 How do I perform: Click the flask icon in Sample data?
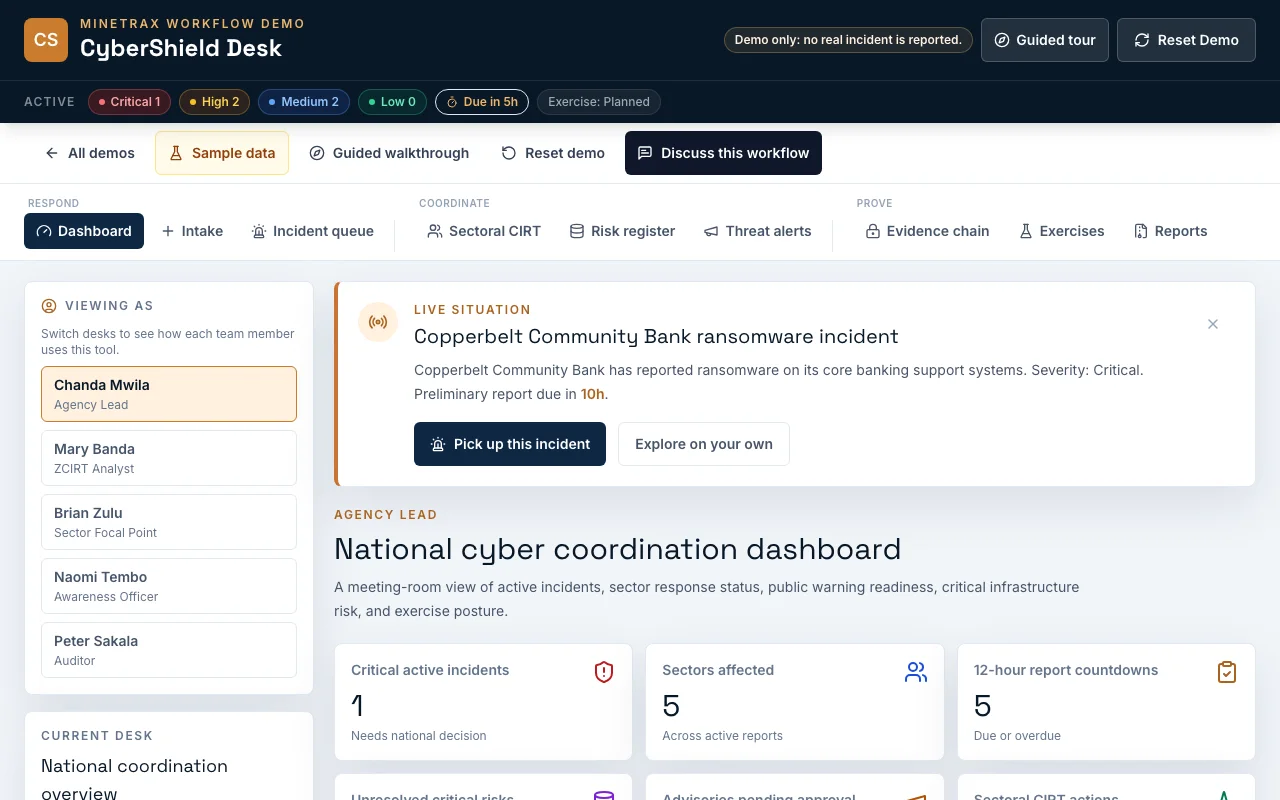click(176, 153)
